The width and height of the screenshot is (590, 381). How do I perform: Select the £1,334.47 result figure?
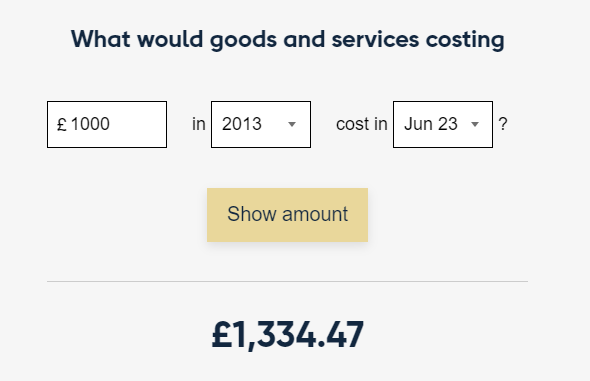tap(288, 334)
